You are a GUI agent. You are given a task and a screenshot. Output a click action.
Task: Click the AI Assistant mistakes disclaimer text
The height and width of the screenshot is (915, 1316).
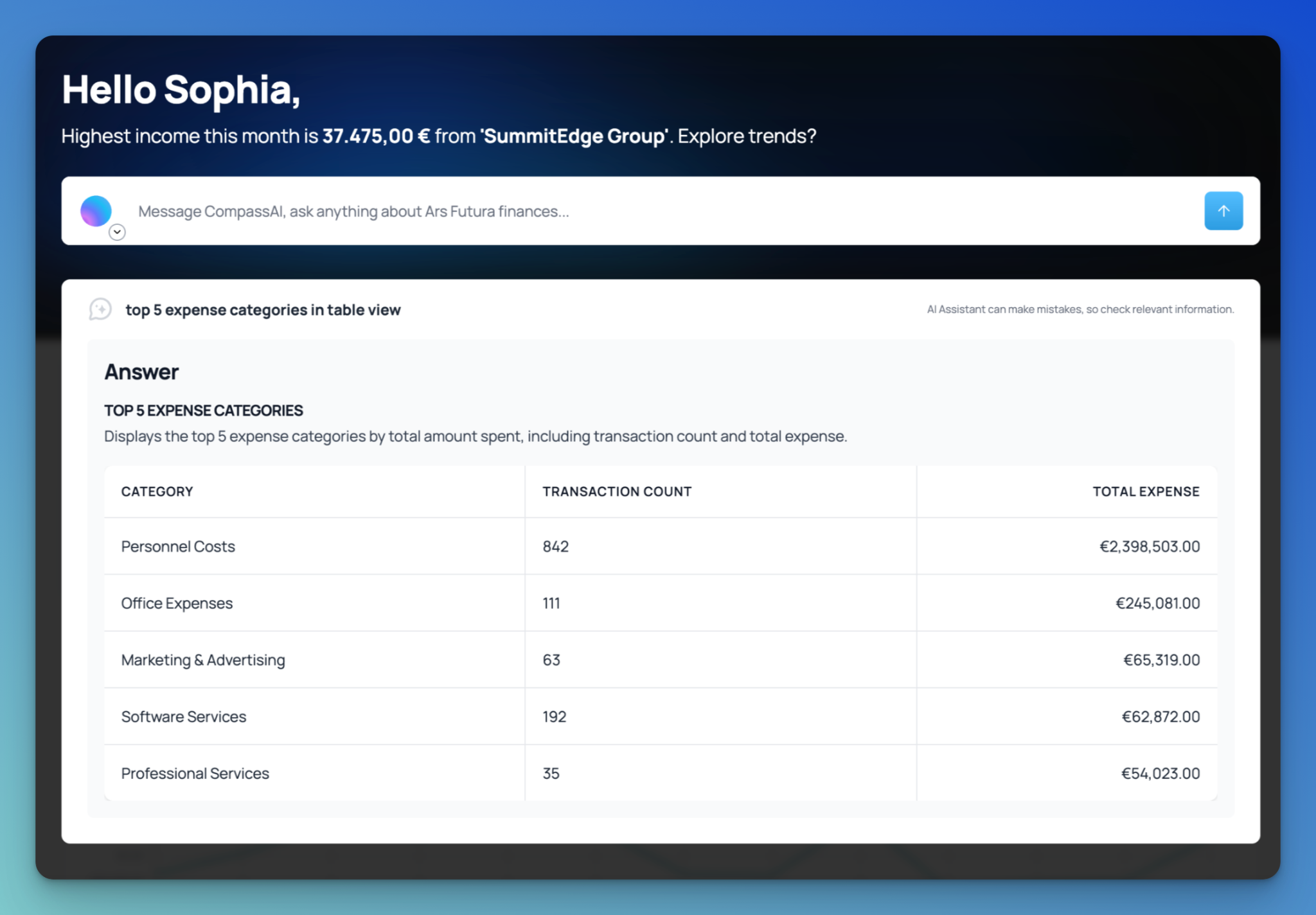click(x=1080, y=309)
